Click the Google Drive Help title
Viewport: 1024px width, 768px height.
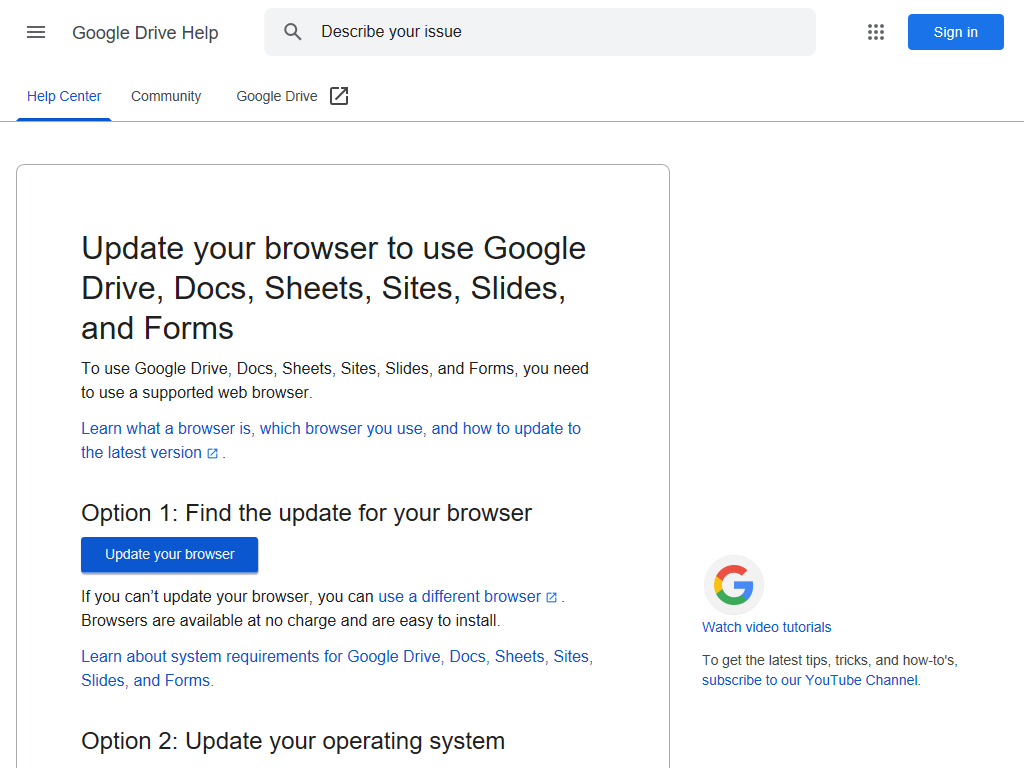(145, 33)
